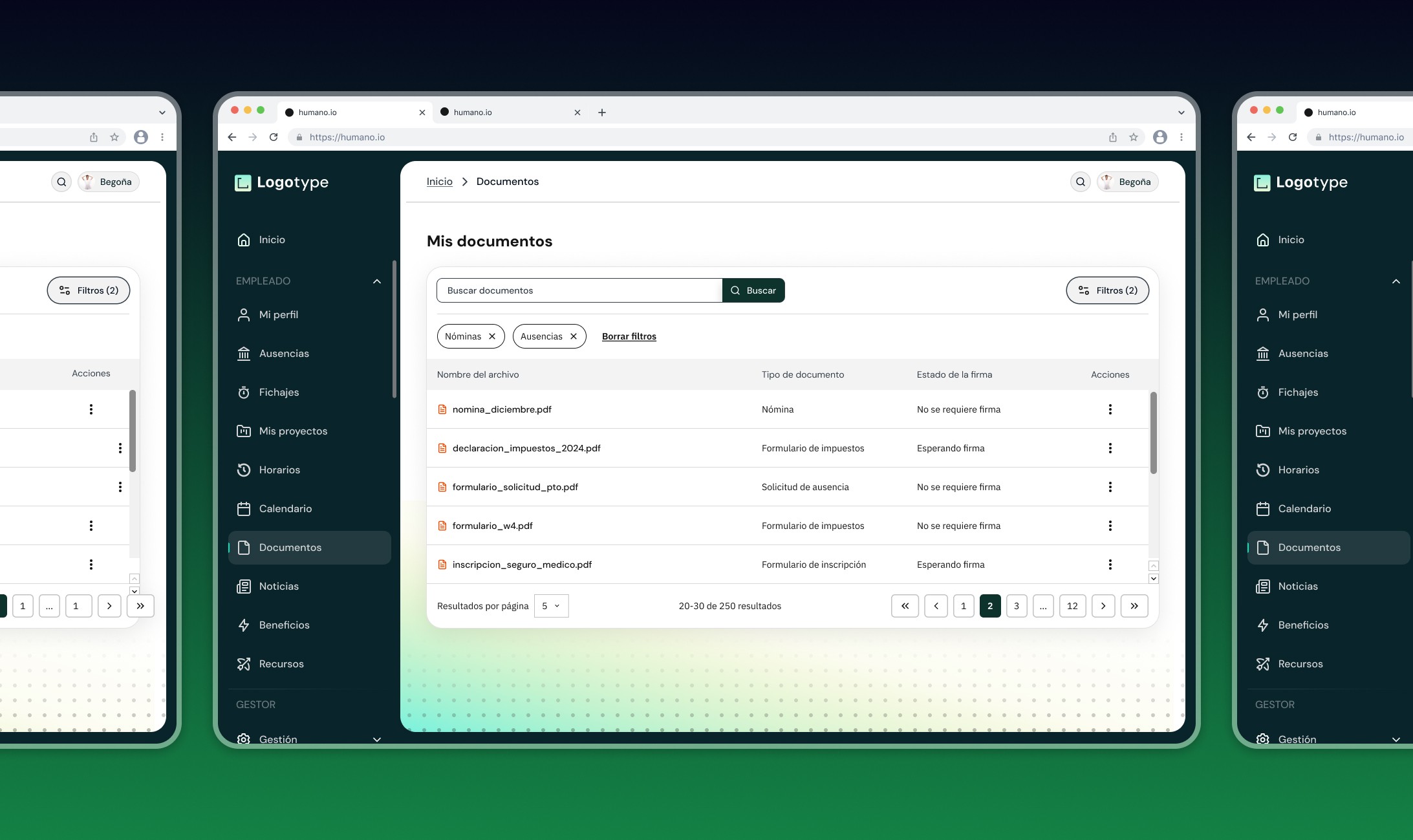Viewport: 1413px width, 840px height.
Task: Open Beneficios section in center sidebar
Action: click(x=284, y=625)
